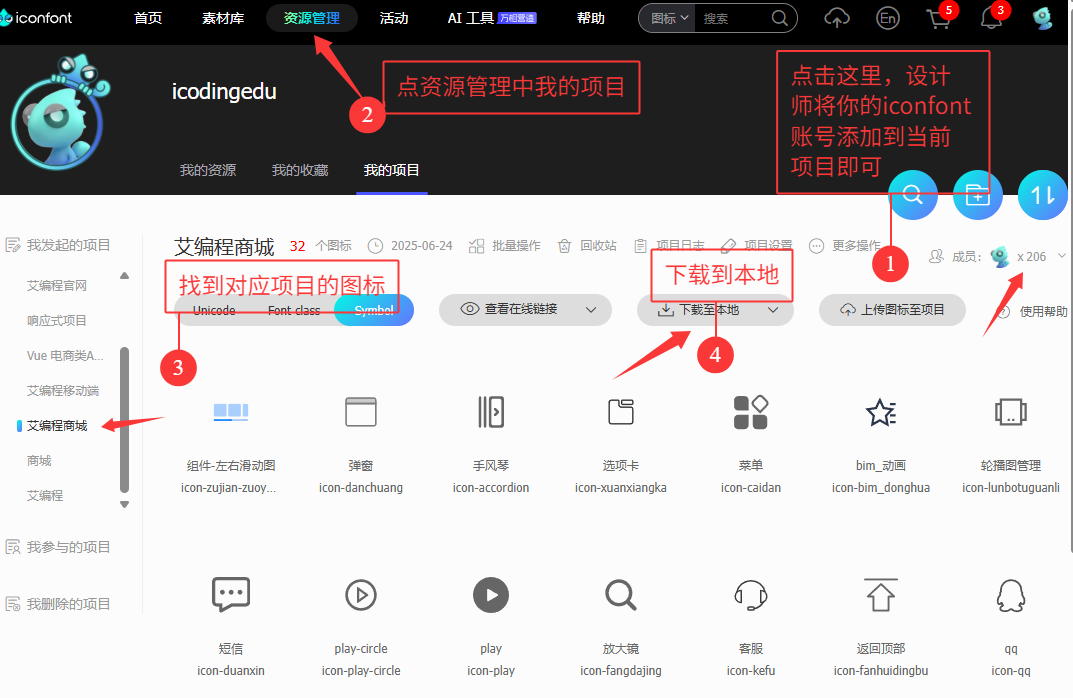Screen dimensions: 1073x698
Task: Select the icon-accordion icon
Action: 491,412
